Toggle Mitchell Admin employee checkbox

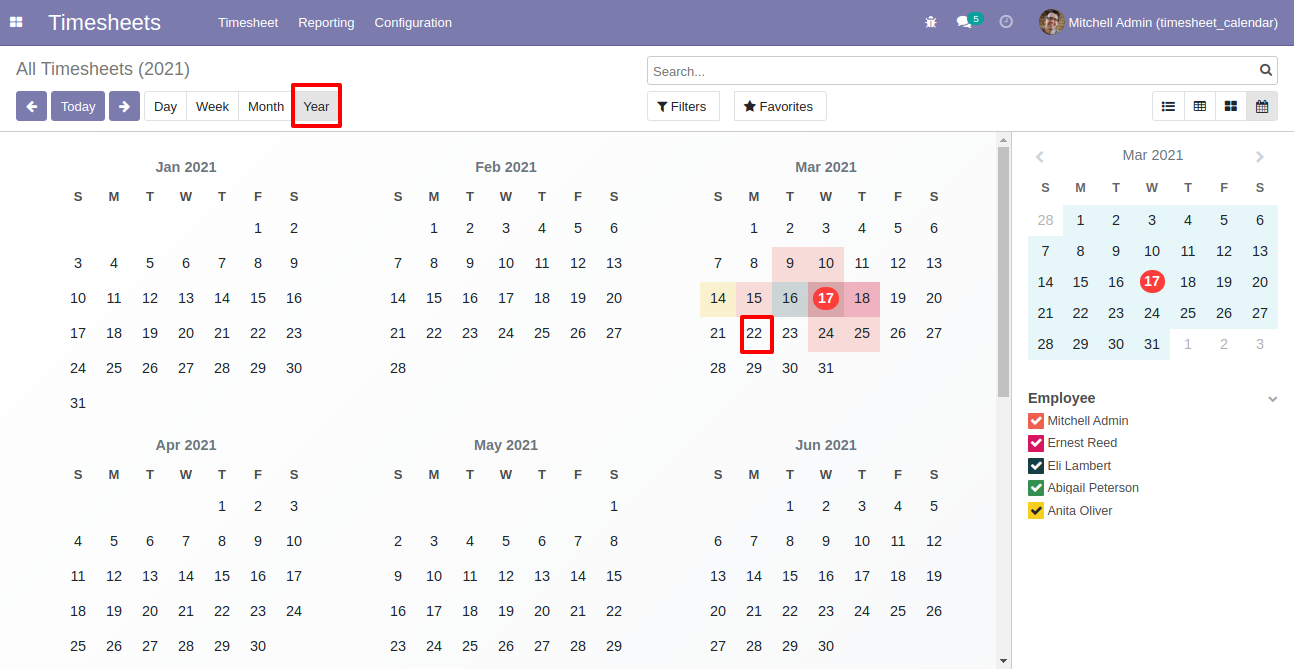[x=1036, y=421]
